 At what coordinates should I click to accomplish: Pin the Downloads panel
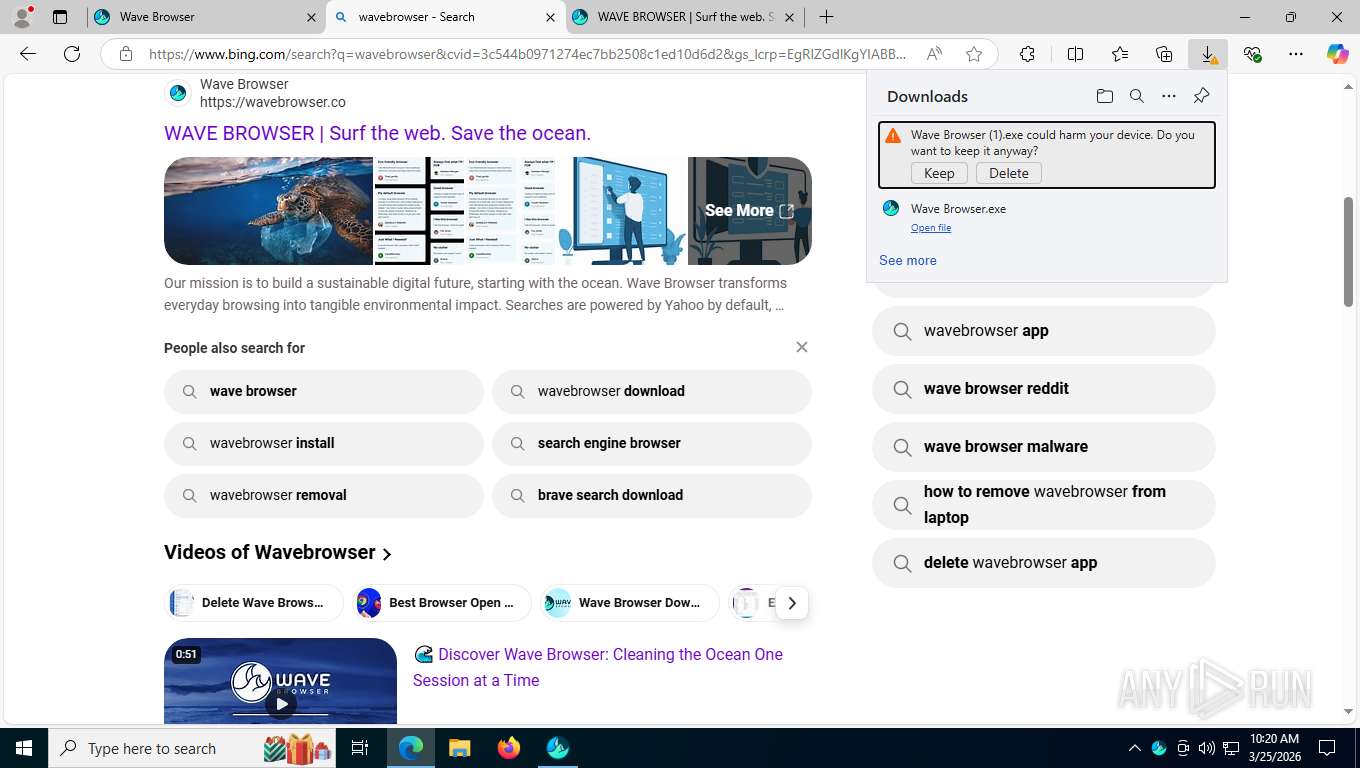[1201, 96]
